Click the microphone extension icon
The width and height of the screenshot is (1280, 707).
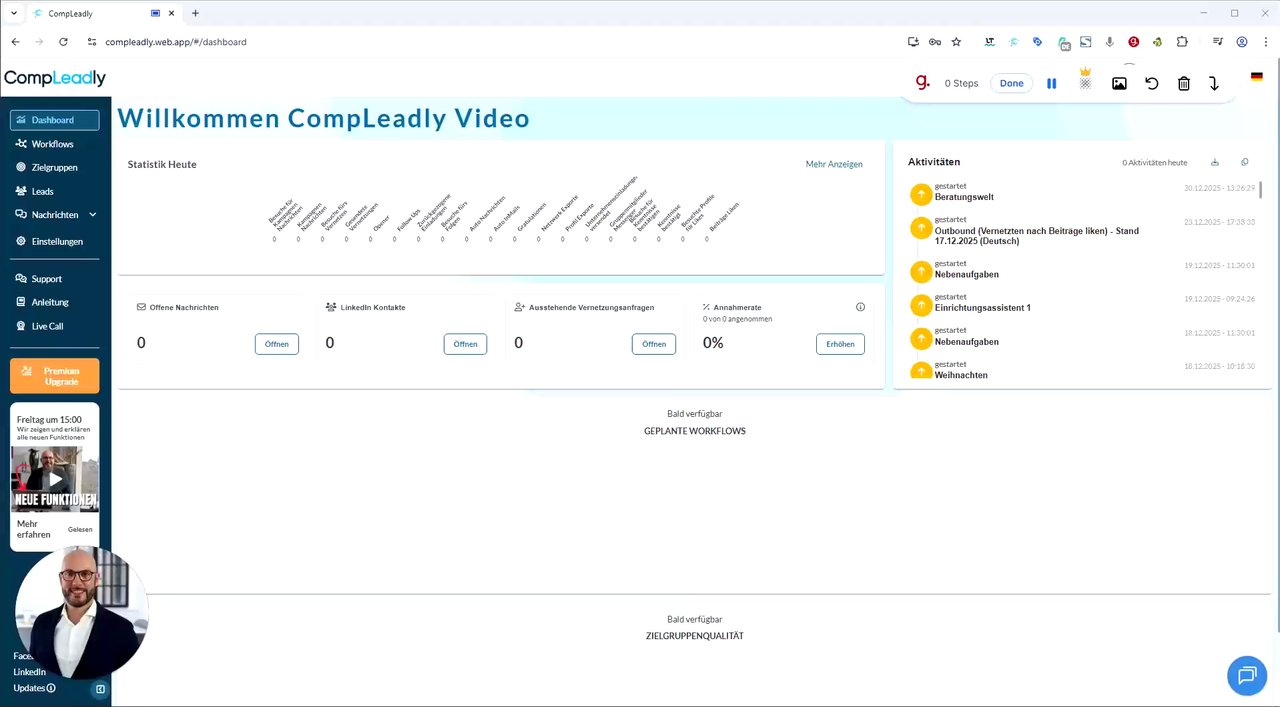pyautogui.click(x=1110, y=42)
